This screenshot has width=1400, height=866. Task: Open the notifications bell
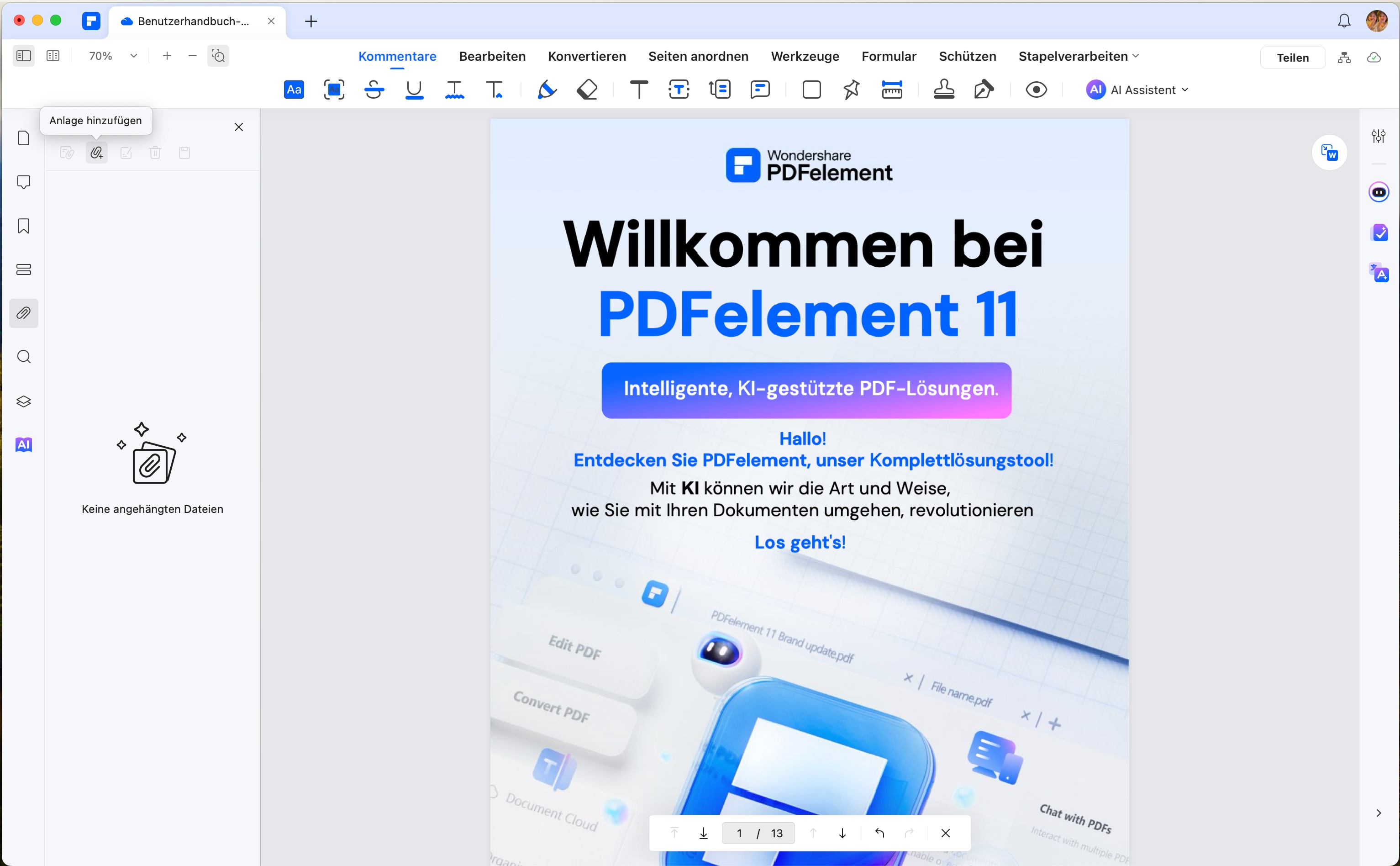click(1344, 21)
